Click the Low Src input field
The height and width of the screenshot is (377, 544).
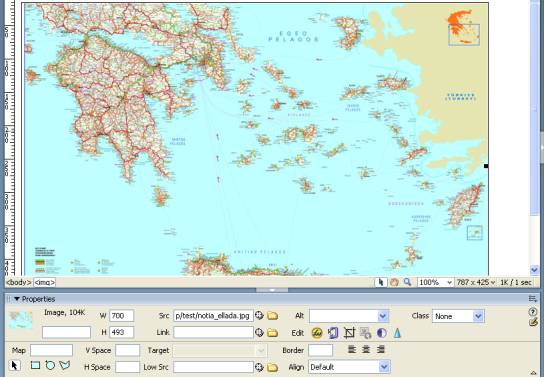pyautogui.click(x=213, y=367)
